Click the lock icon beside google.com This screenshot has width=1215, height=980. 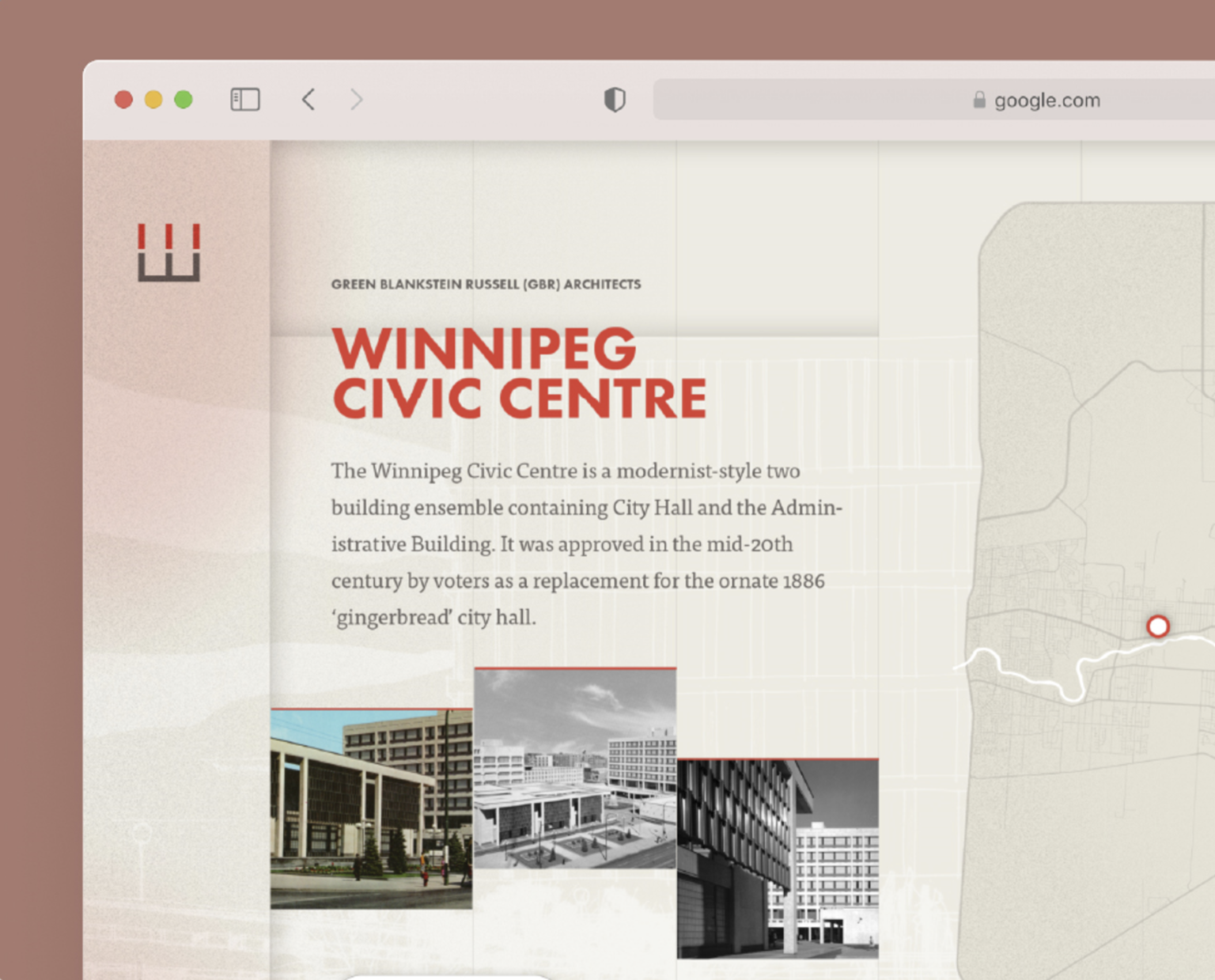[979, 100]
